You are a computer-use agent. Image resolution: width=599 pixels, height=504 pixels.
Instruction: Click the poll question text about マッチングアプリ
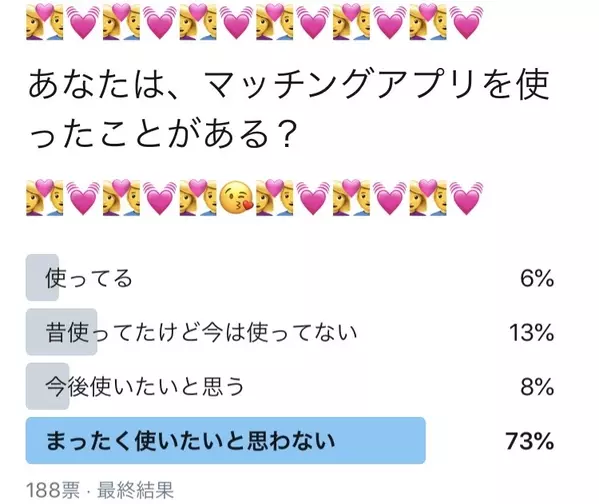tap(289, 110)
